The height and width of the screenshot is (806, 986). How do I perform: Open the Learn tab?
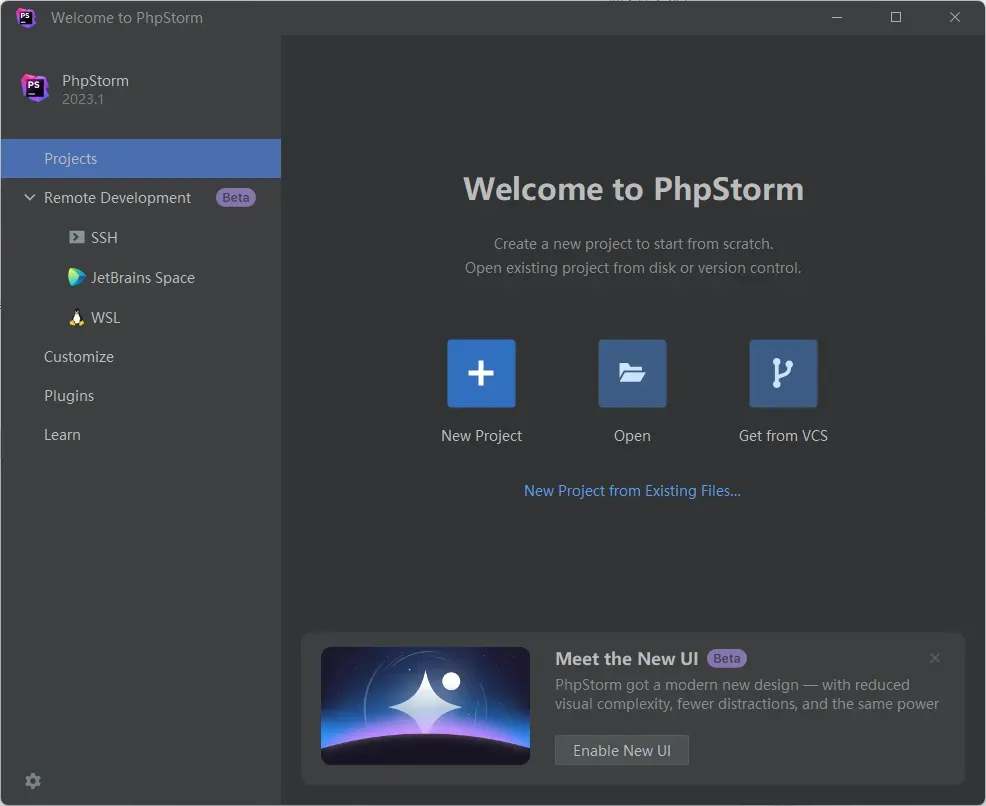62,434
